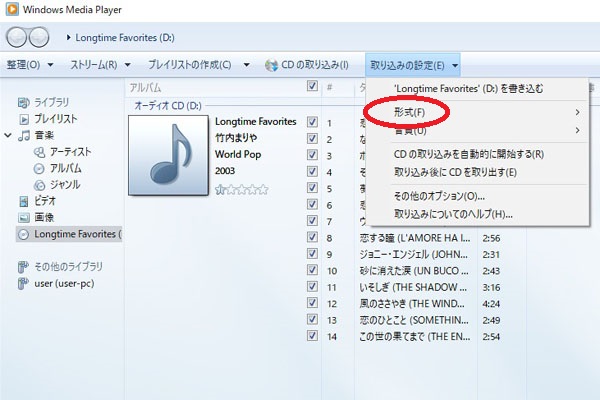This screenshot has height=400, width=600.
Task: Rate the album using the star rating
Action: [242, 188]
